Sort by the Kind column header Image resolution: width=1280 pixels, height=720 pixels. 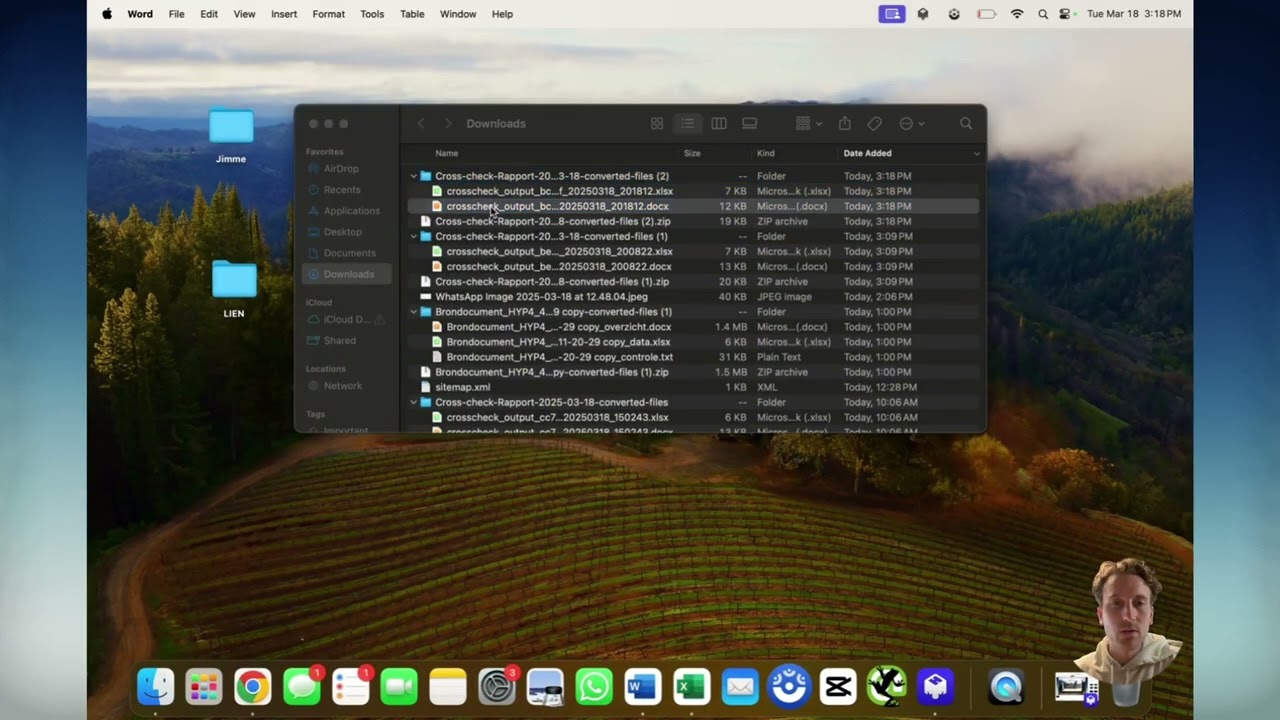[766, 153]
